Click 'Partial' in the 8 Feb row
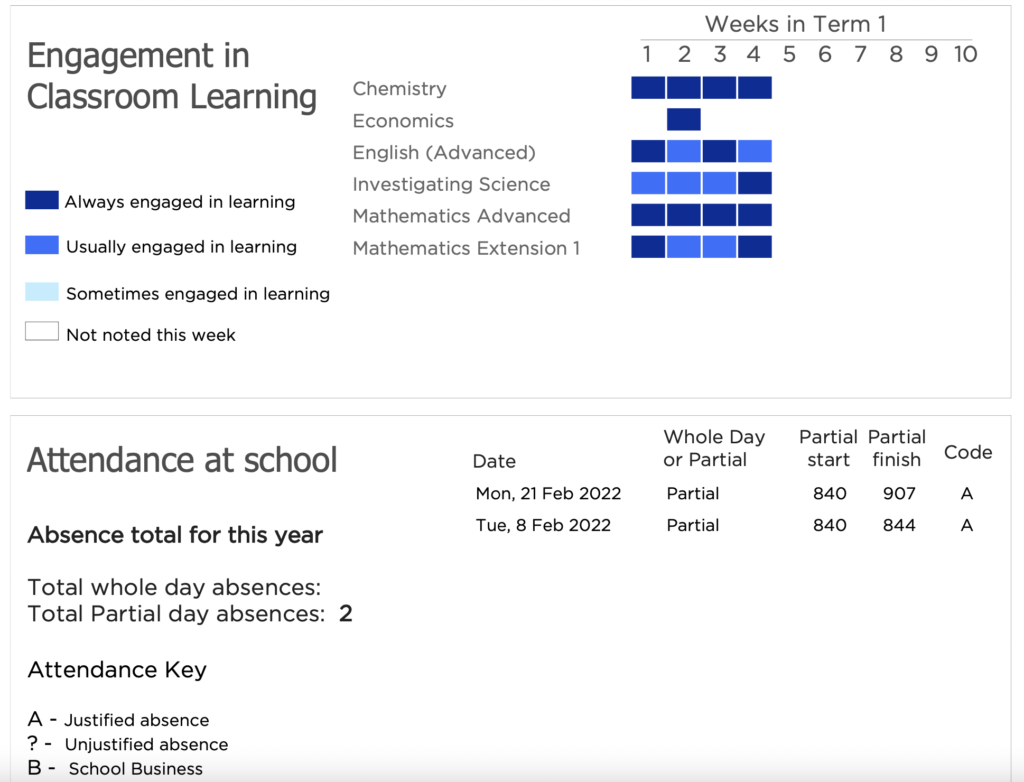Viewport: 1024px width, 782px height. (x=693, y=525)
